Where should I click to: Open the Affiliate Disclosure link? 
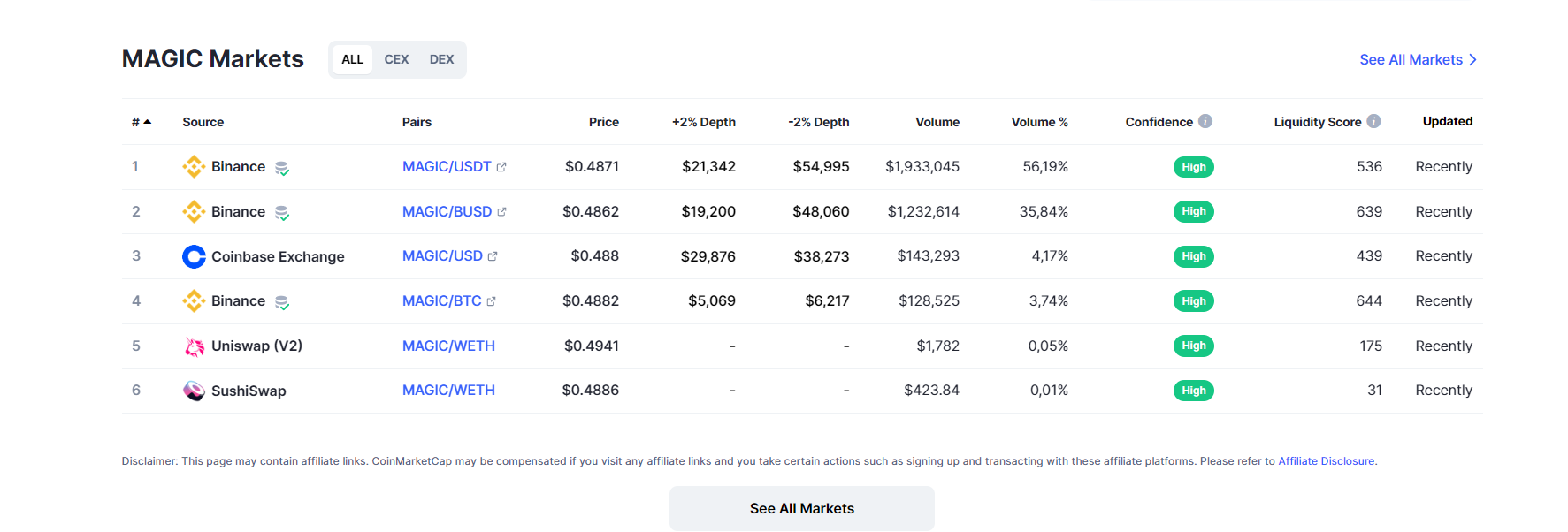1327,461
